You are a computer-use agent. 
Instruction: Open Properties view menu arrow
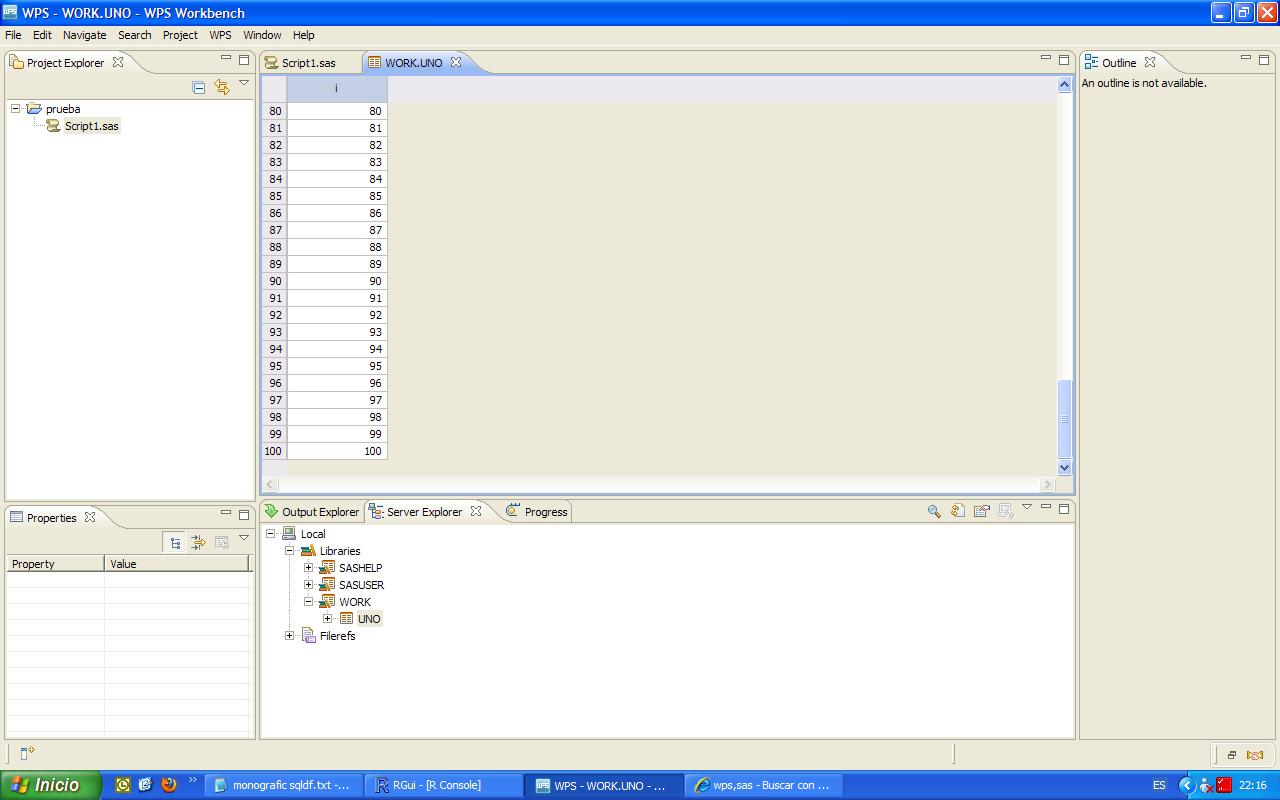click(x=243, y=538)
